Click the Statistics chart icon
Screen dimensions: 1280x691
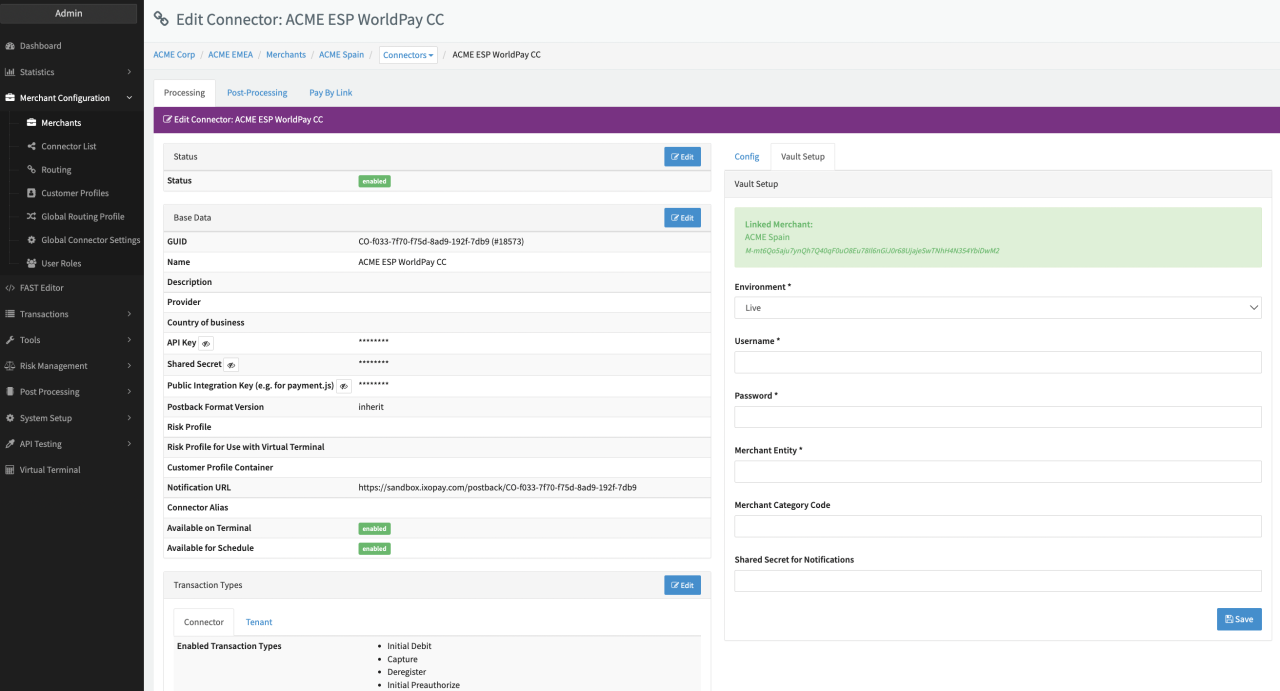(10, 72)
